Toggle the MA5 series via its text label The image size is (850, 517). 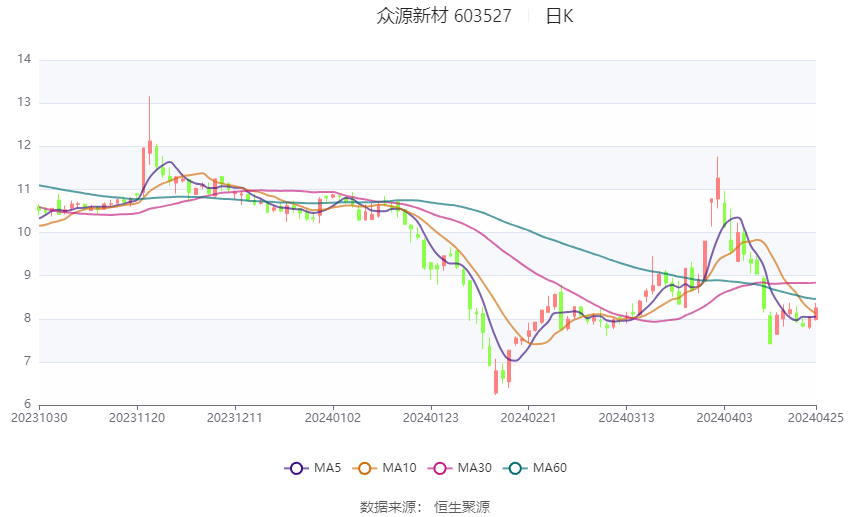328,467
